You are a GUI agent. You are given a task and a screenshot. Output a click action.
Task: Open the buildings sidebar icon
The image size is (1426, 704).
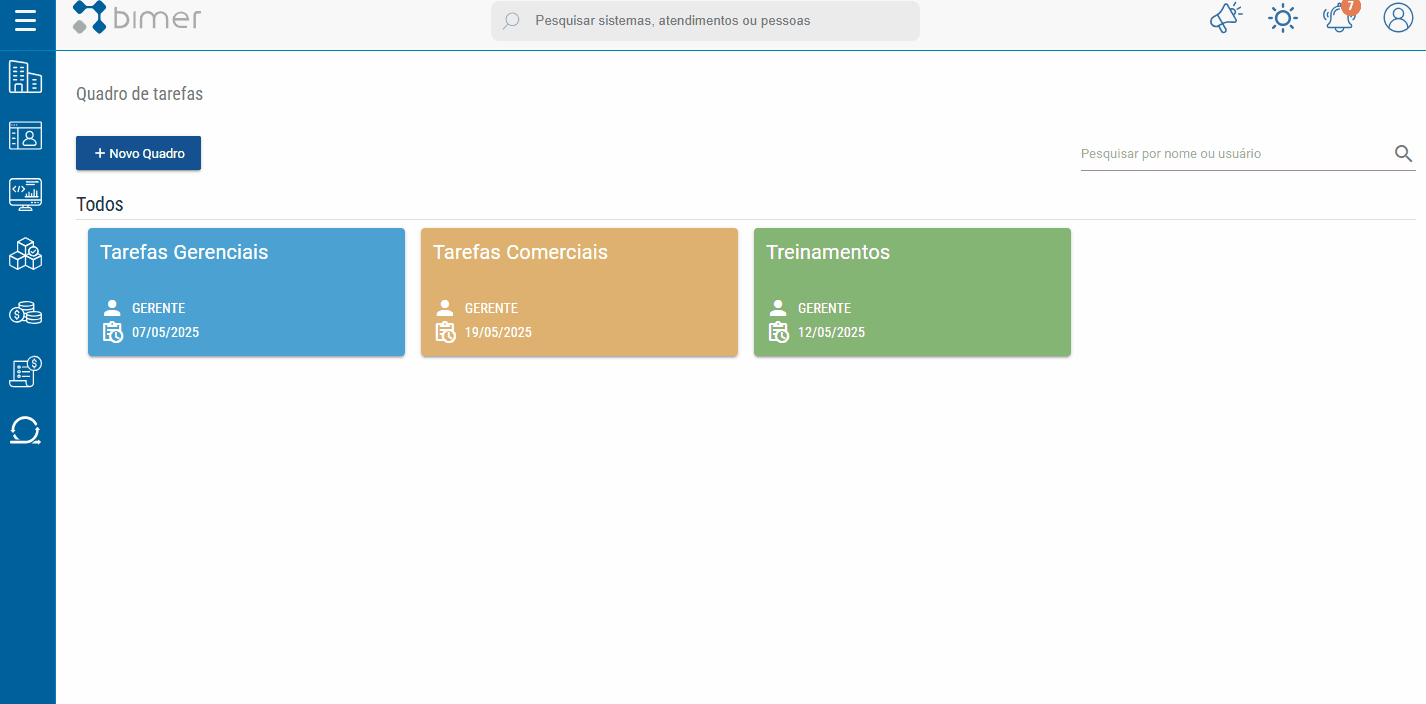[x=25, y=77]
